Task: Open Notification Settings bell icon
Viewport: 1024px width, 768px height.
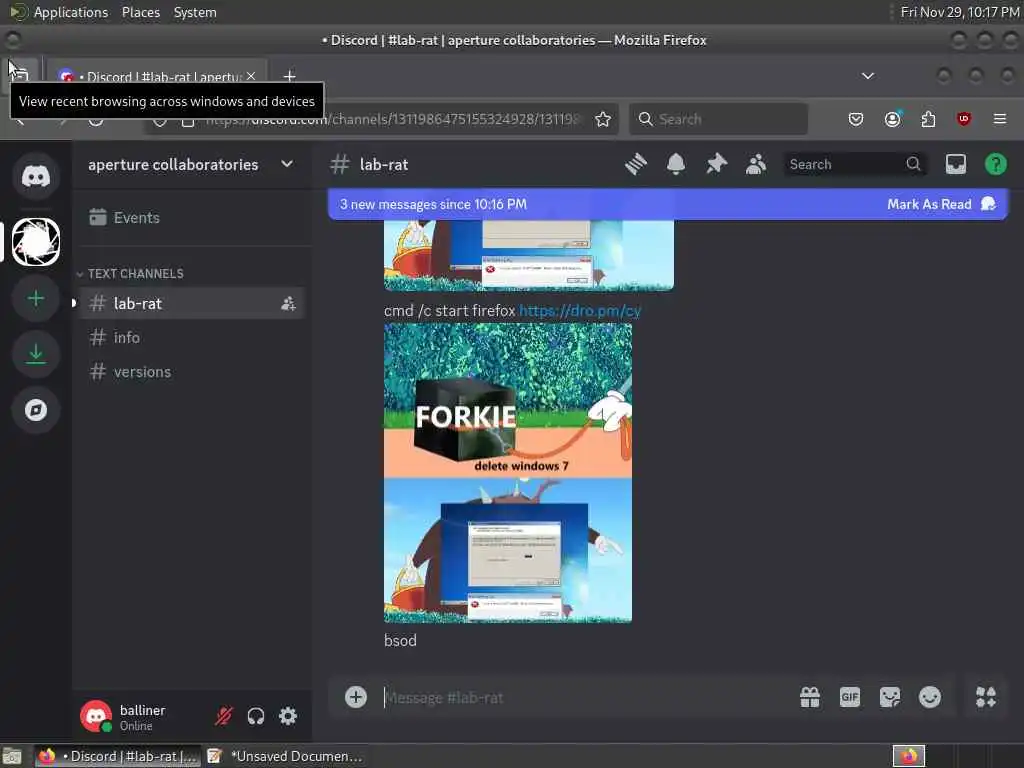Action: 676,164
